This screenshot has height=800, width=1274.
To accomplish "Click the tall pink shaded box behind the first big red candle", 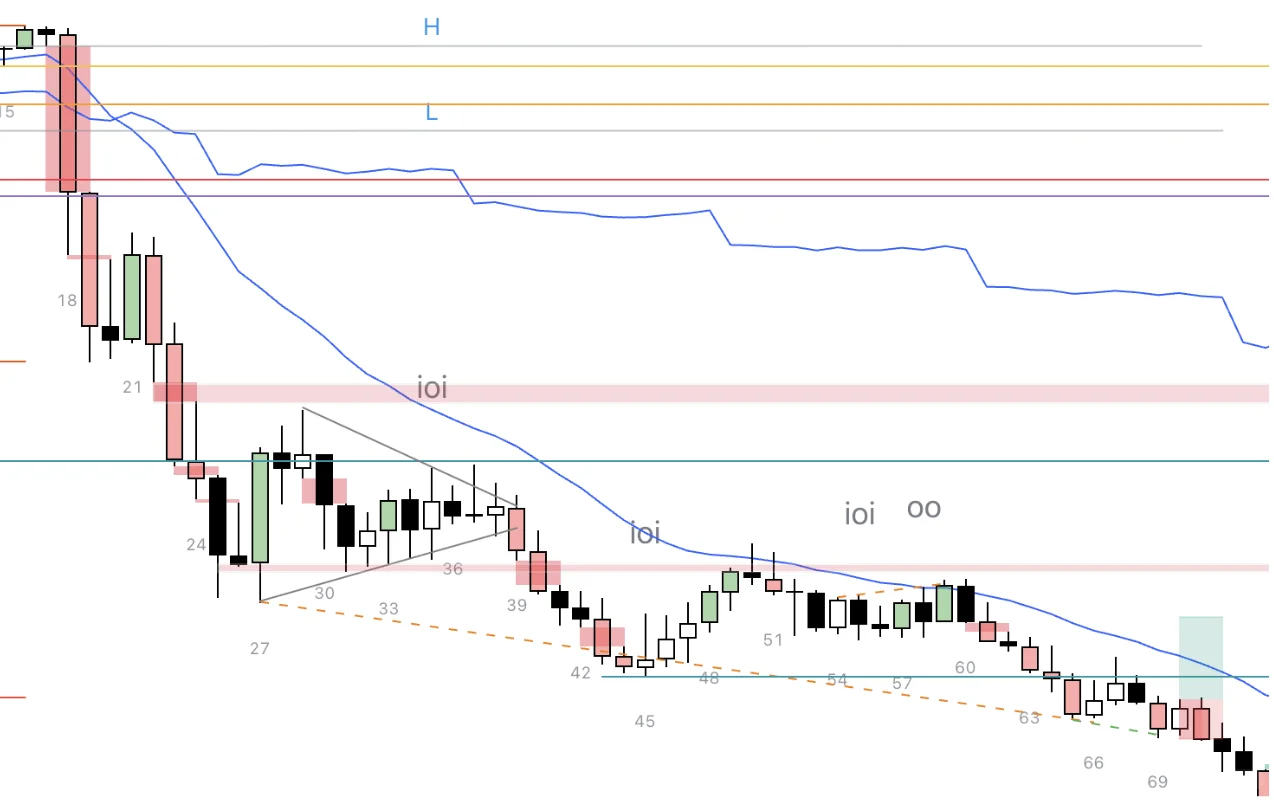I will point(67,118).
